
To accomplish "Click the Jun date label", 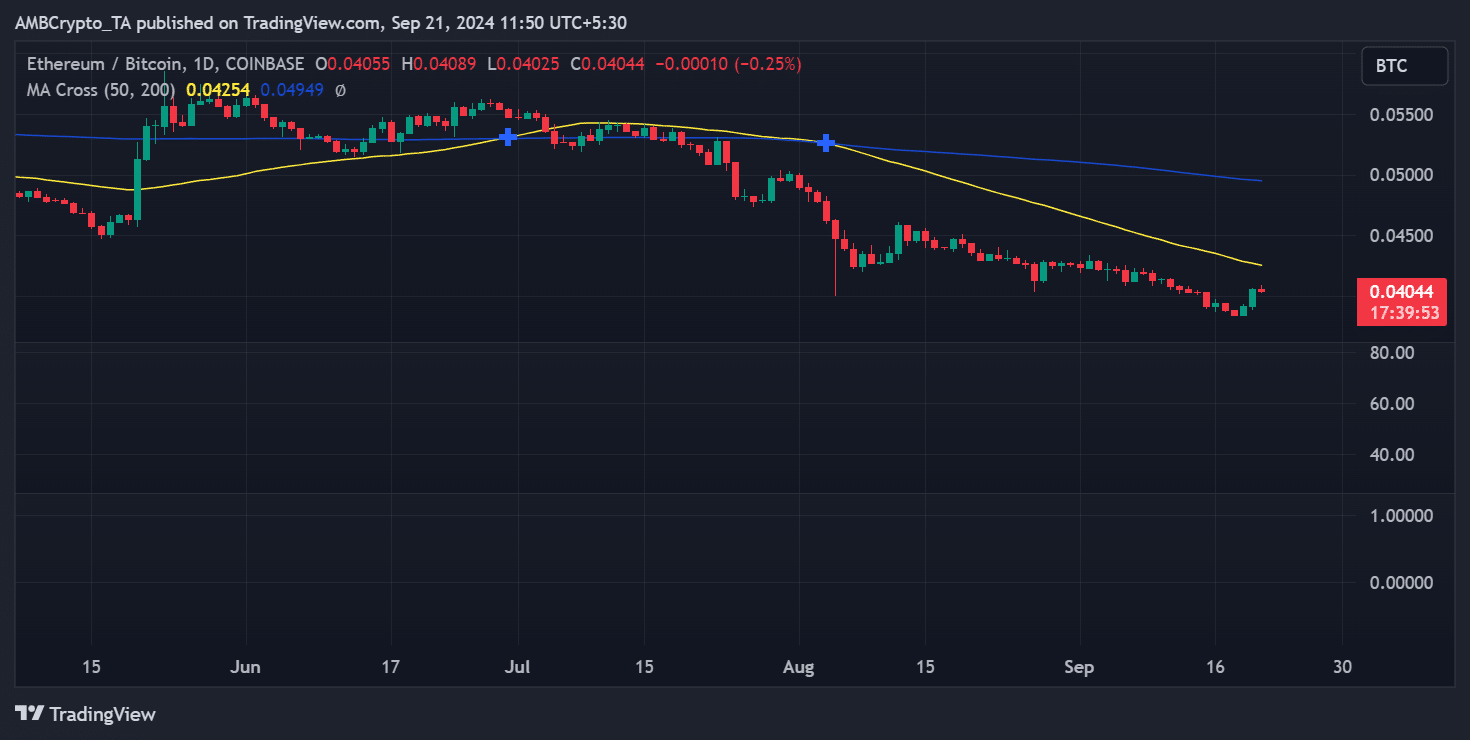I will [245, 667].
